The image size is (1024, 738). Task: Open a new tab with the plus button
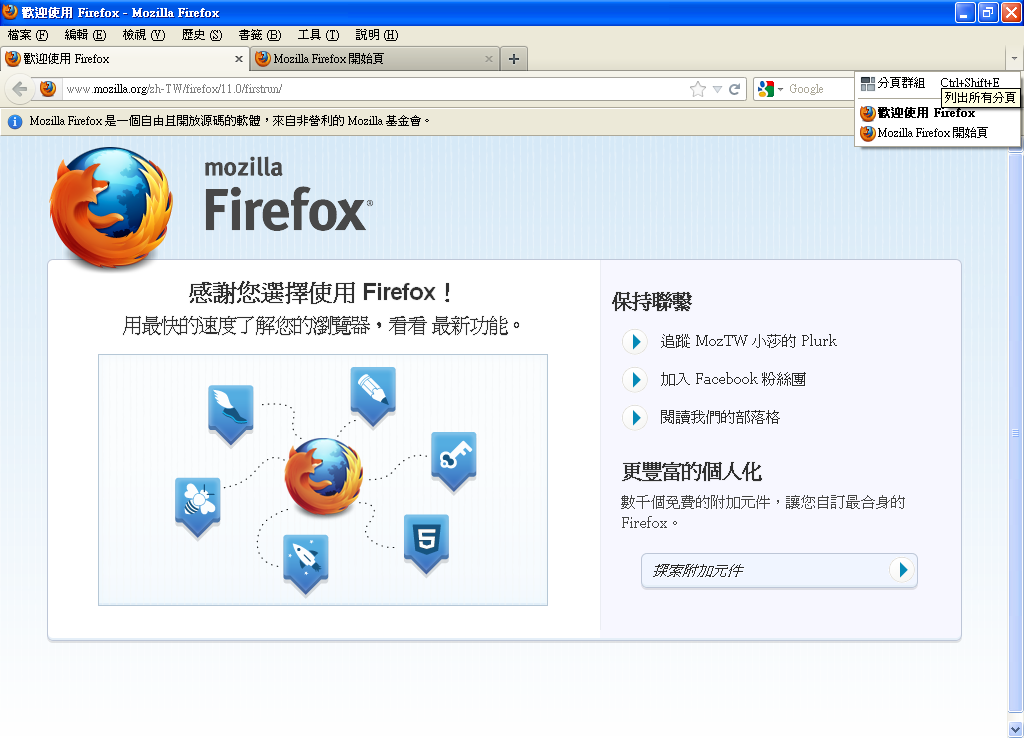click(x=514, y=59)
